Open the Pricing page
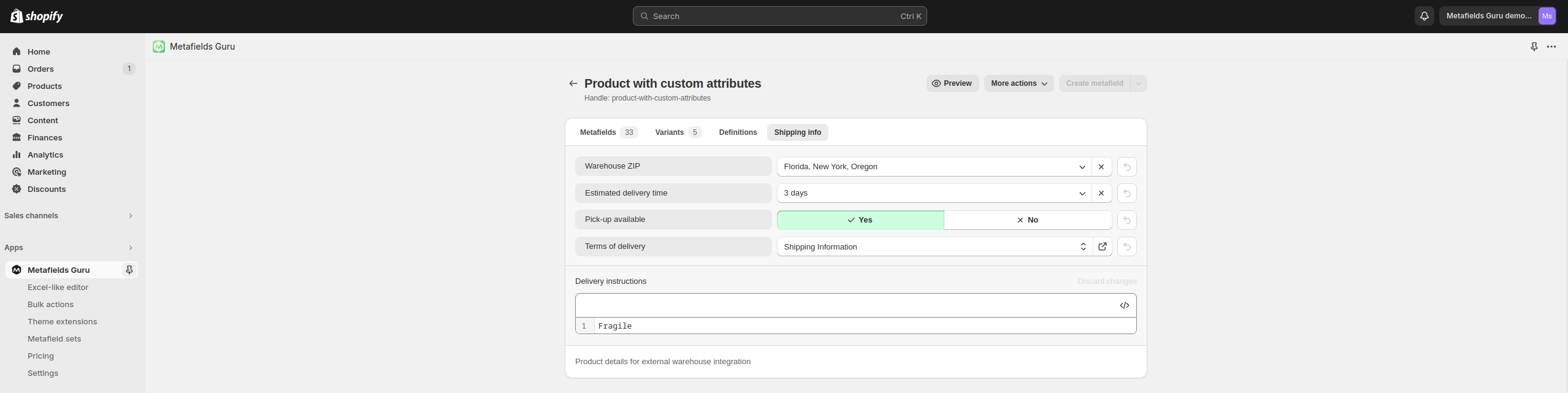Screen dimensions: 1568x393 [40, 356]
